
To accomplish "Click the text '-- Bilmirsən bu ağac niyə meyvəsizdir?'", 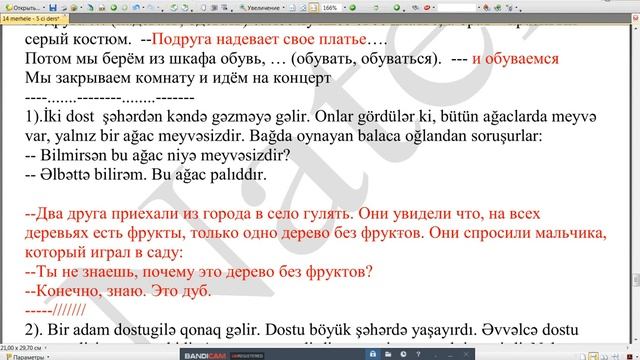I will [x=158, y=155].
